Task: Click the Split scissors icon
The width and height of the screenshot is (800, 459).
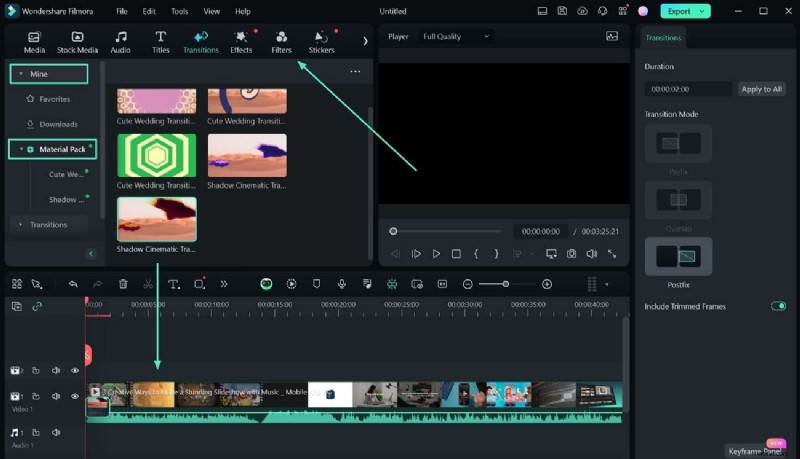Action: coord(148,284)
